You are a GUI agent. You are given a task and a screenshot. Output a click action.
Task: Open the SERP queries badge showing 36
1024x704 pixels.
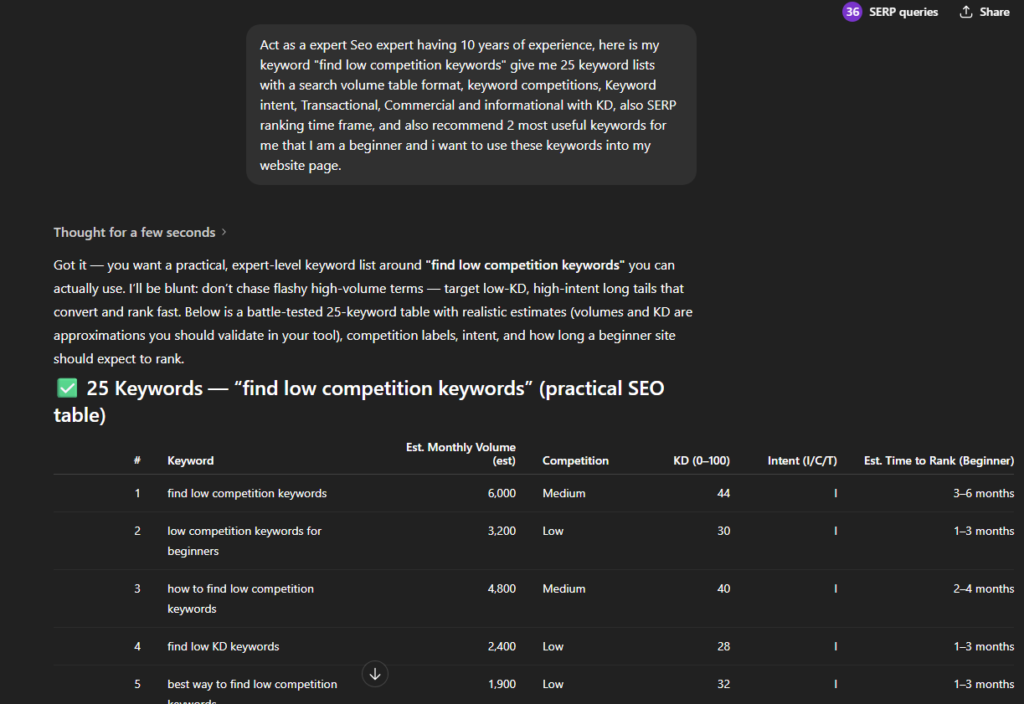[890, 12]
